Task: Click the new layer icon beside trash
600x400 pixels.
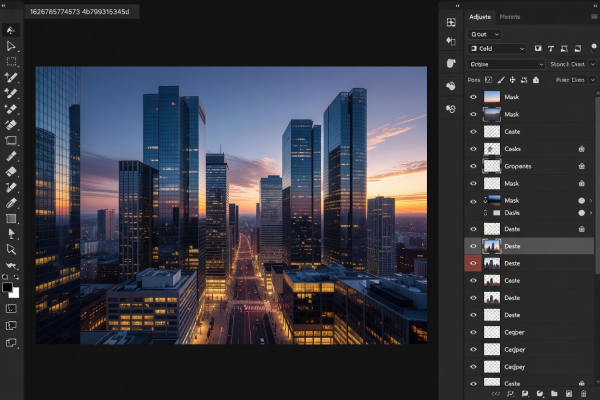Action: 569,393
